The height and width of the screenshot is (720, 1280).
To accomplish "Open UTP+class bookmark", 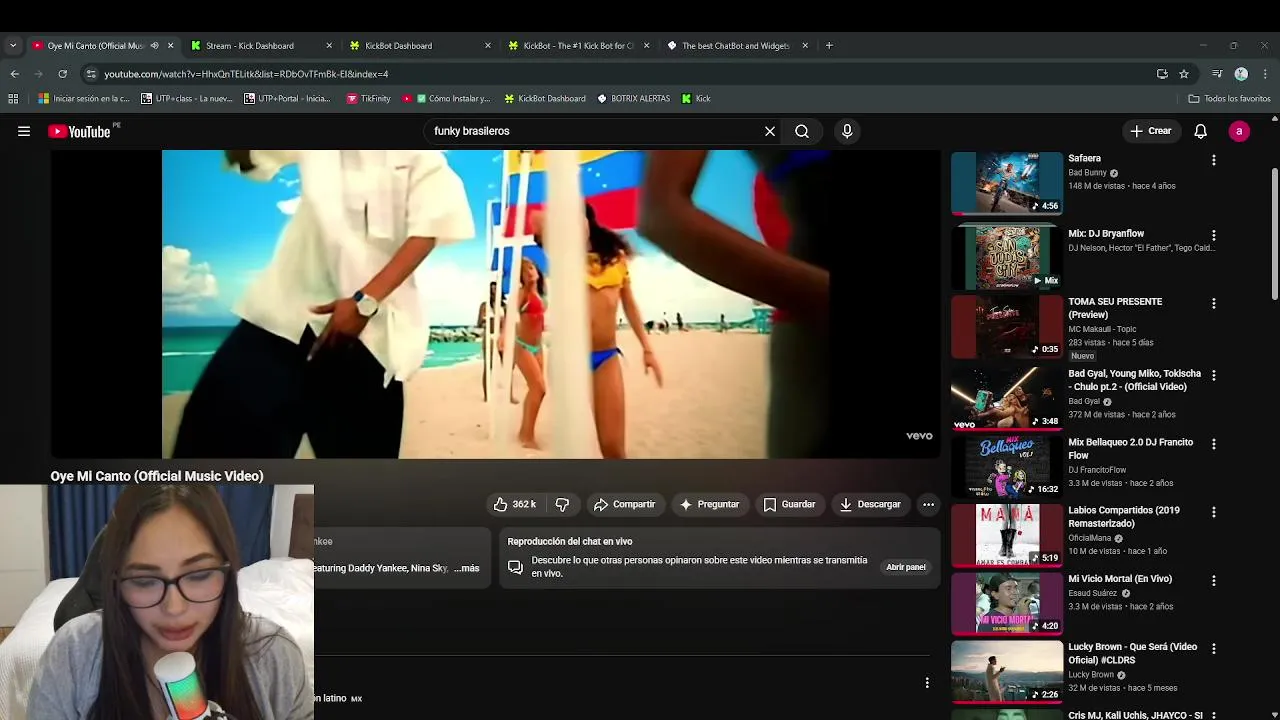I will [x=186, y=98].
